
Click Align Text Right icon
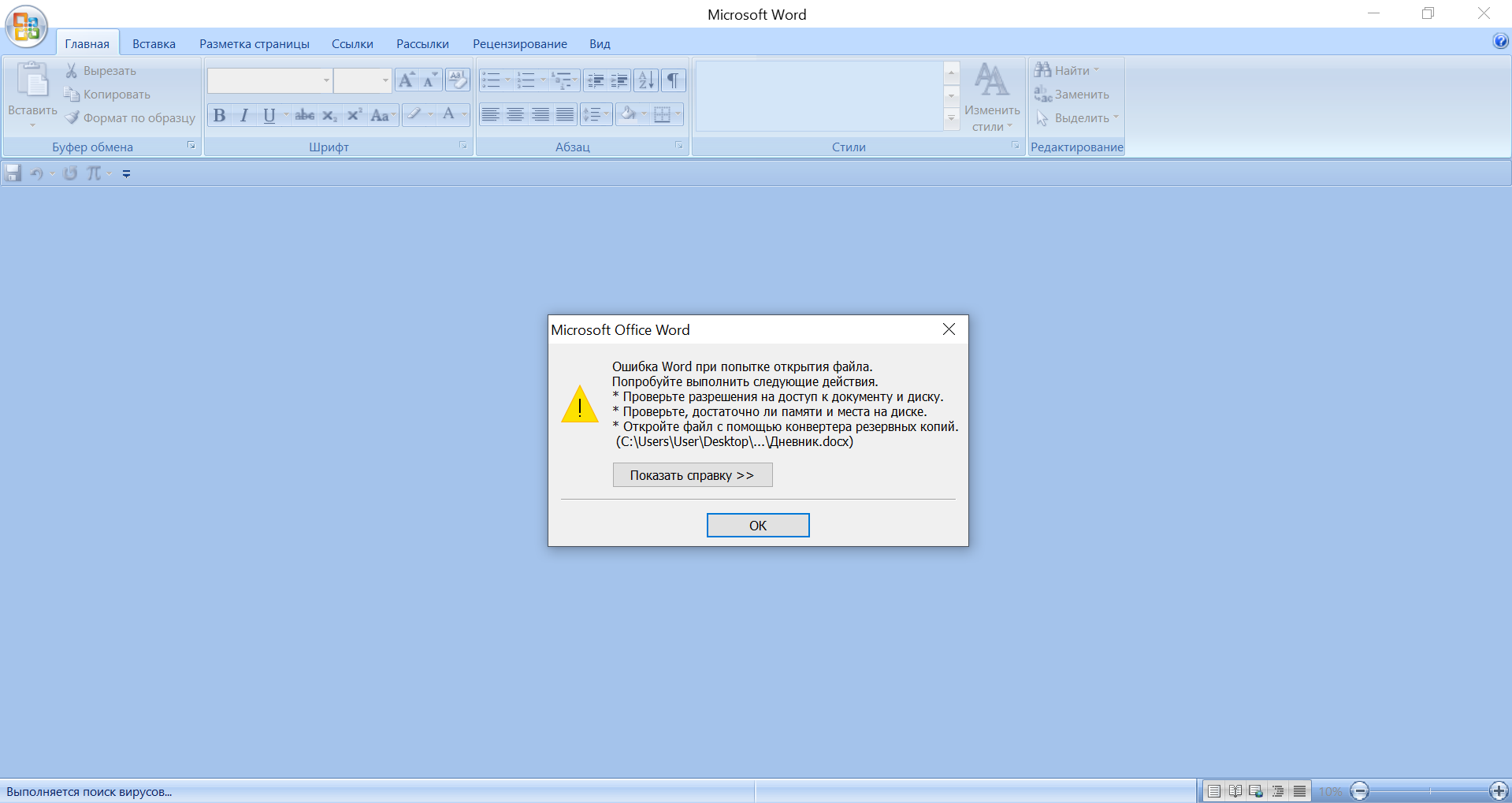coord(541,115)
